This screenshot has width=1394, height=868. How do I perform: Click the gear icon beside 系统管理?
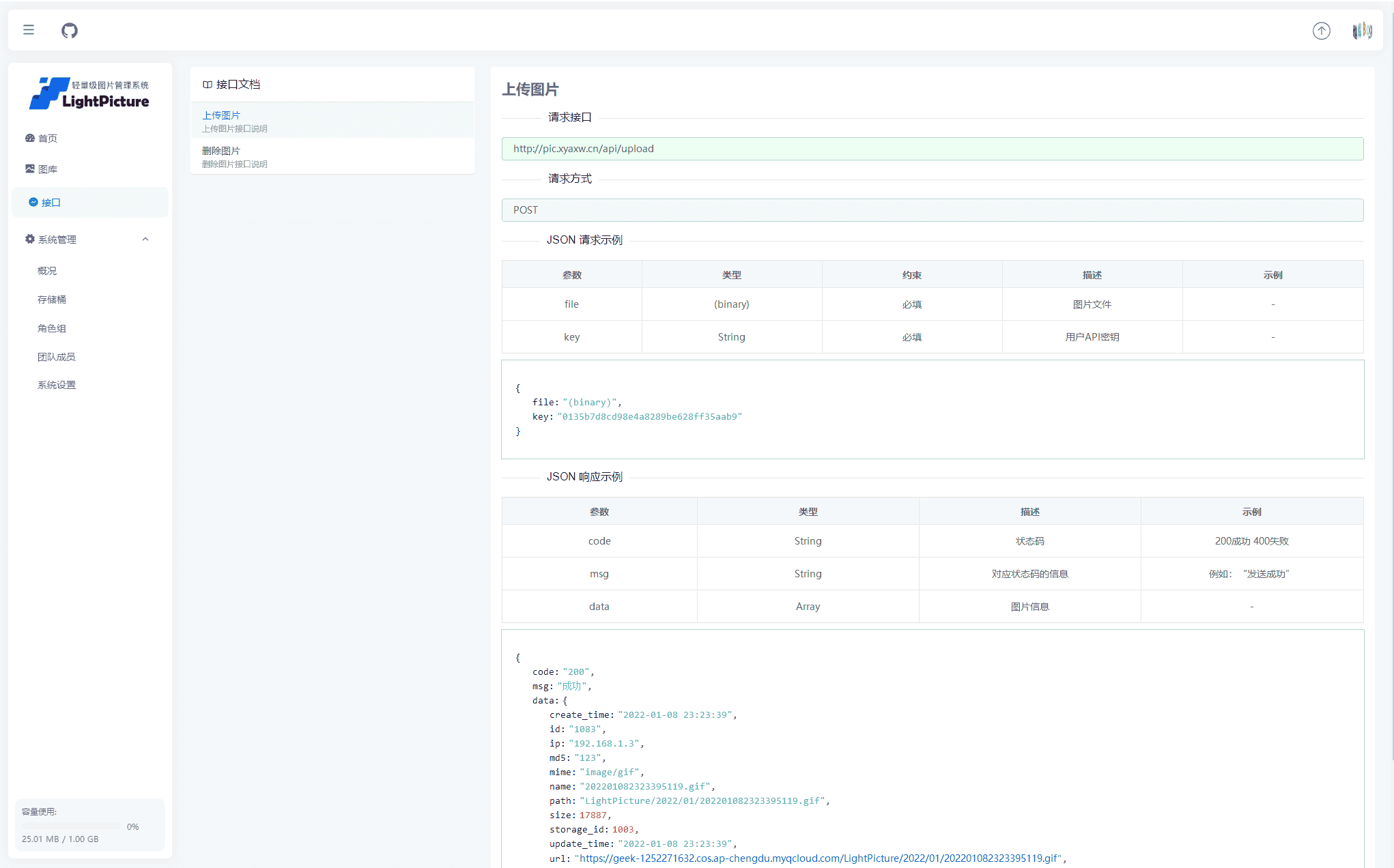(x=30, y=240)
